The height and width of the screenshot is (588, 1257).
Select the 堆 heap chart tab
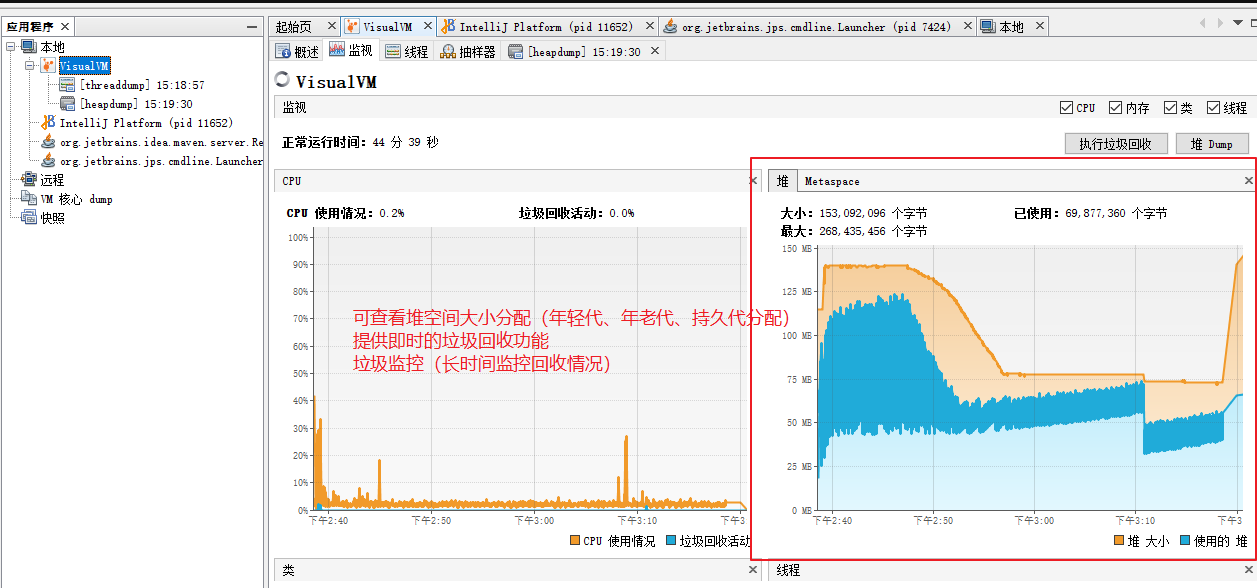[x=783, y=181]
